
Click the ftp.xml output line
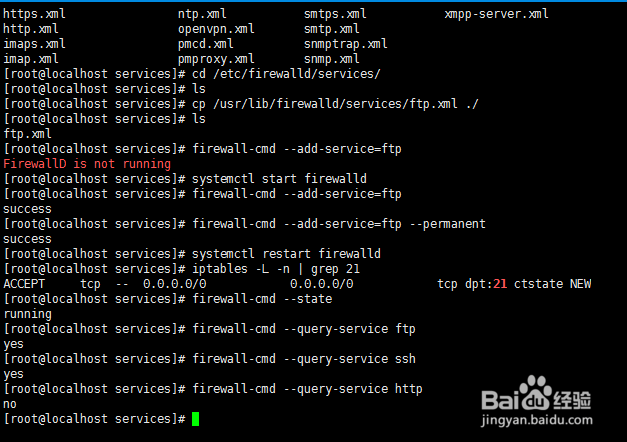click(x=28, y=134)
